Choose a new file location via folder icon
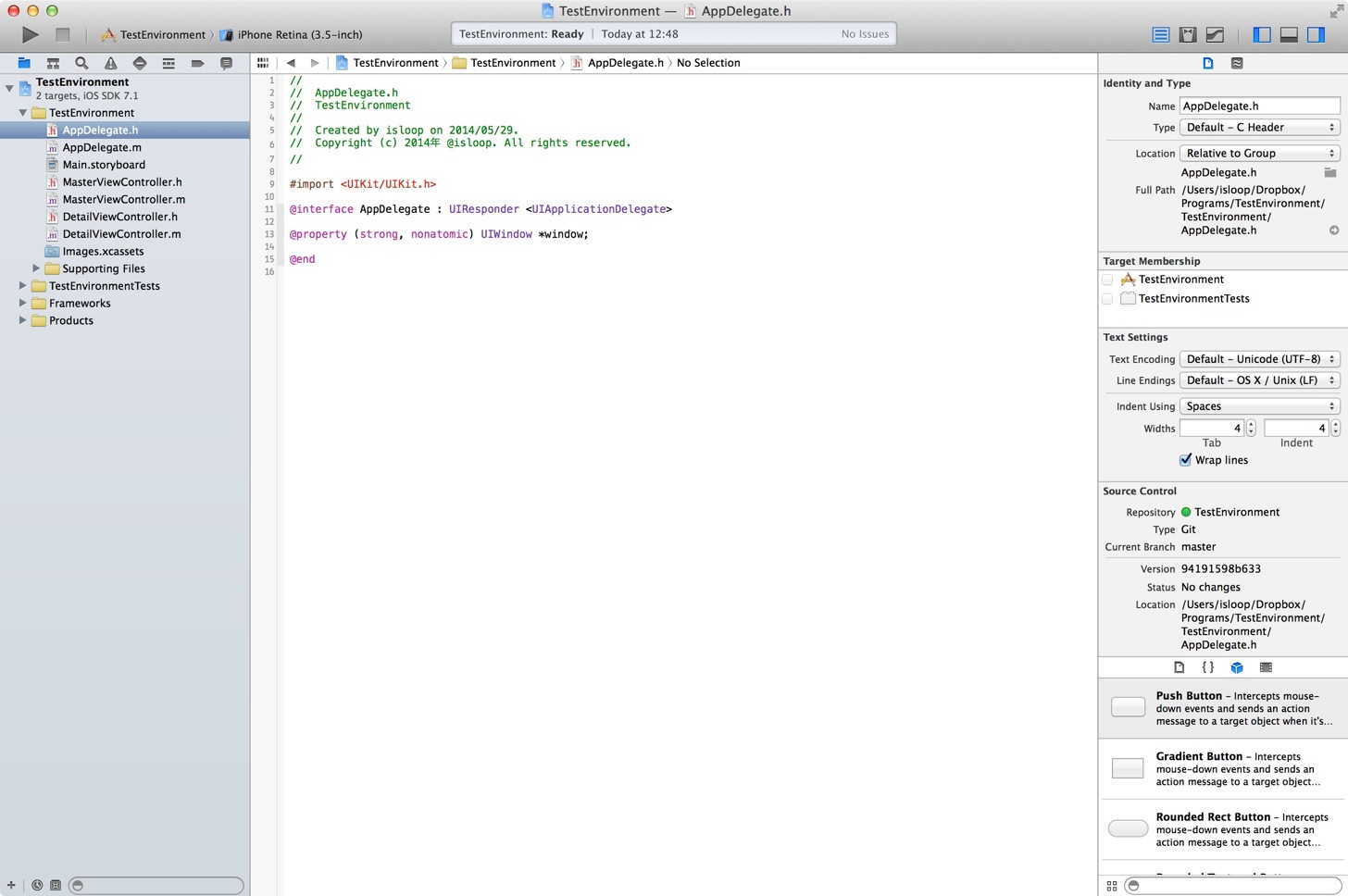Screen dimensions: 1348x896 pyautogui.click(x=1330, y=172)
